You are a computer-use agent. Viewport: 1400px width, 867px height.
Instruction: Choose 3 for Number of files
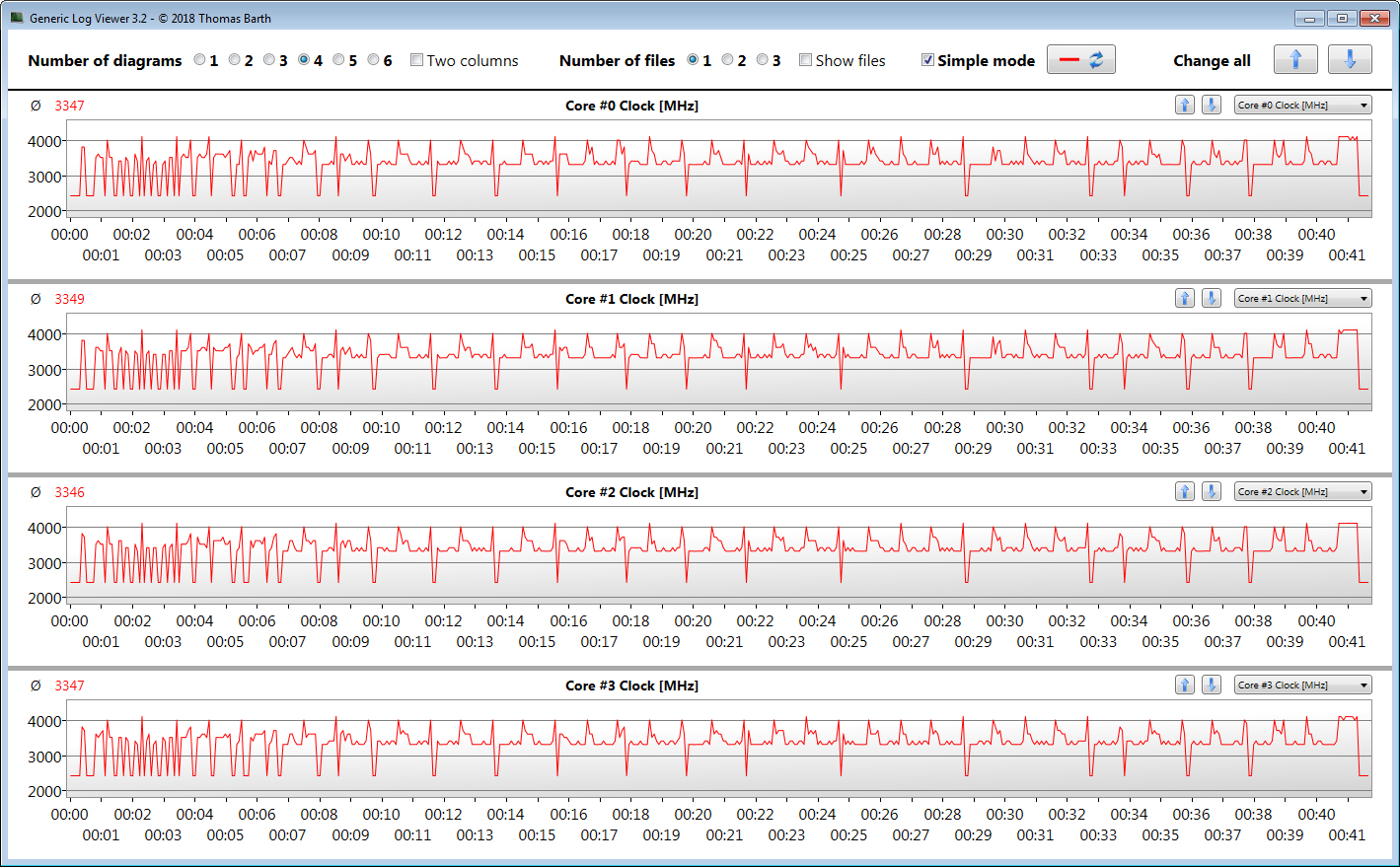tap(763, 60)
